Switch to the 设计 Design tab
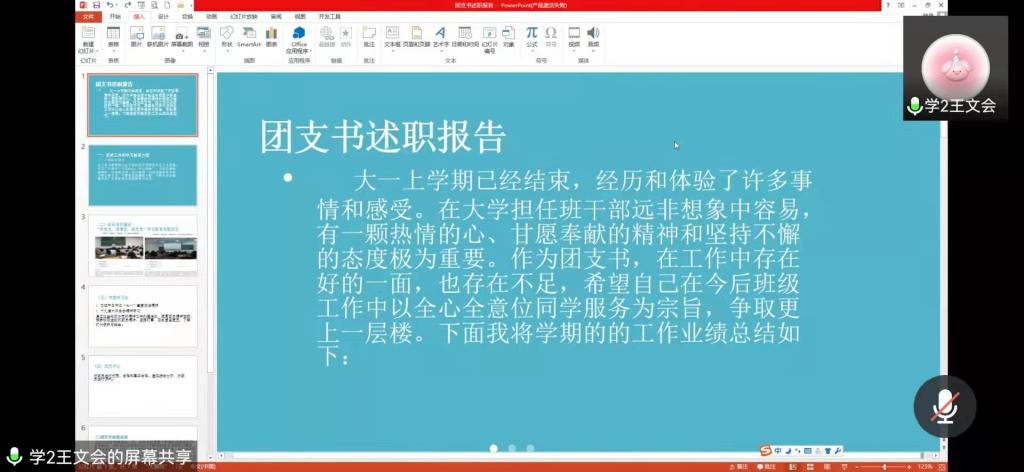1024x472 pixels. 163,16
